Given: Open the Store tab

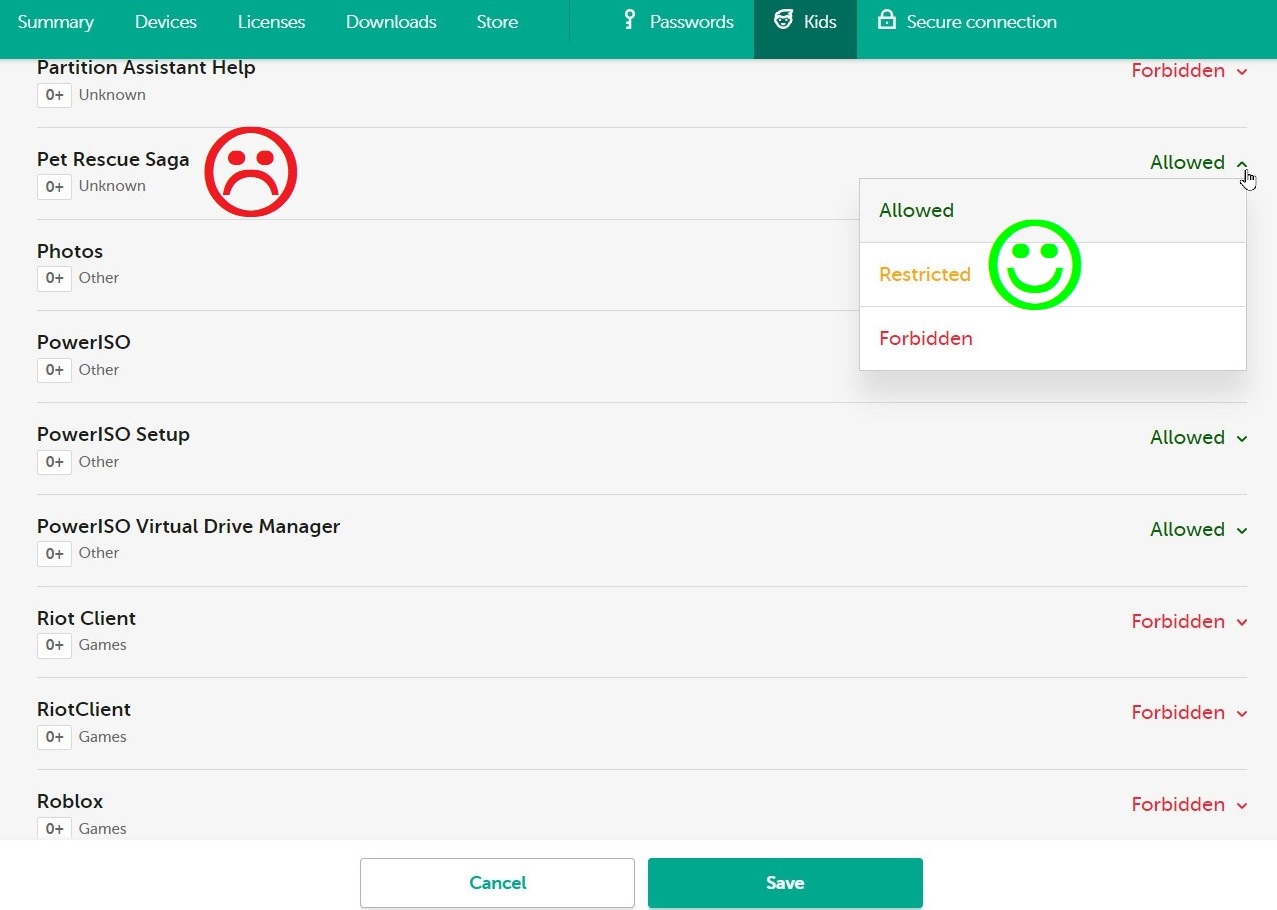Looking at the screenshot, I should coord(497,22).
